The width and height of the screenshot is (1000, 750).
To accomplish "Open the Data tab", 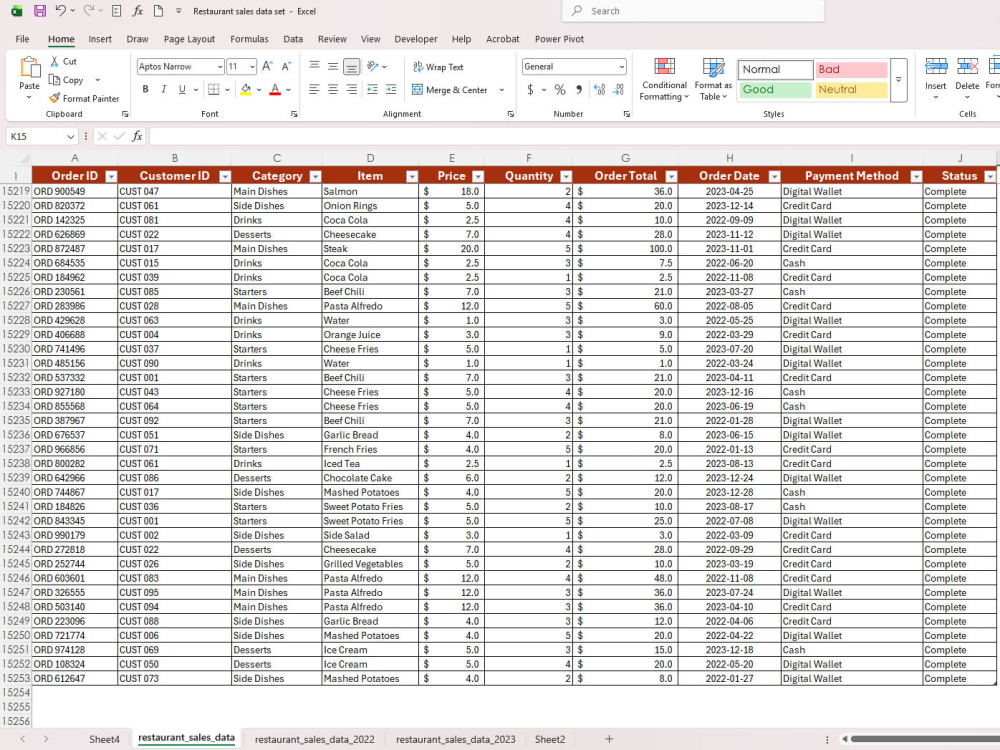I will [293, 39].
